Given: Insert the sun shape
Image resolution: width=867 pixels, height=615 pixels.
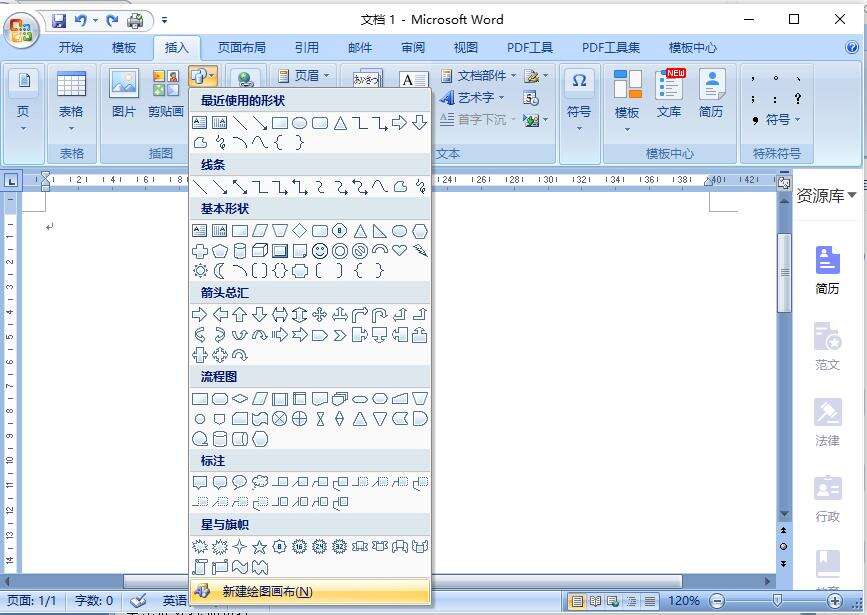Looking at the screenshot, I should 200,271.
